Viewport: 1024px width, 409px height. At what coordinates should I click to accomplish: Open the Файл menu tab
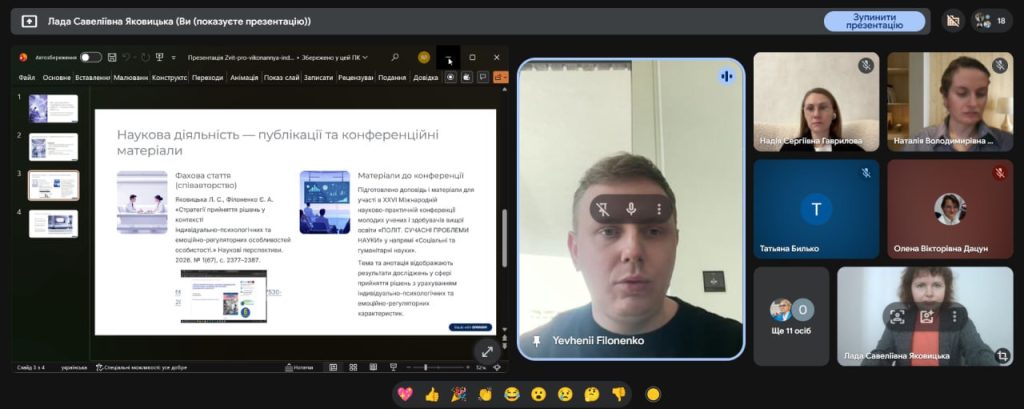pyautogui.click(x=27, y=77)
